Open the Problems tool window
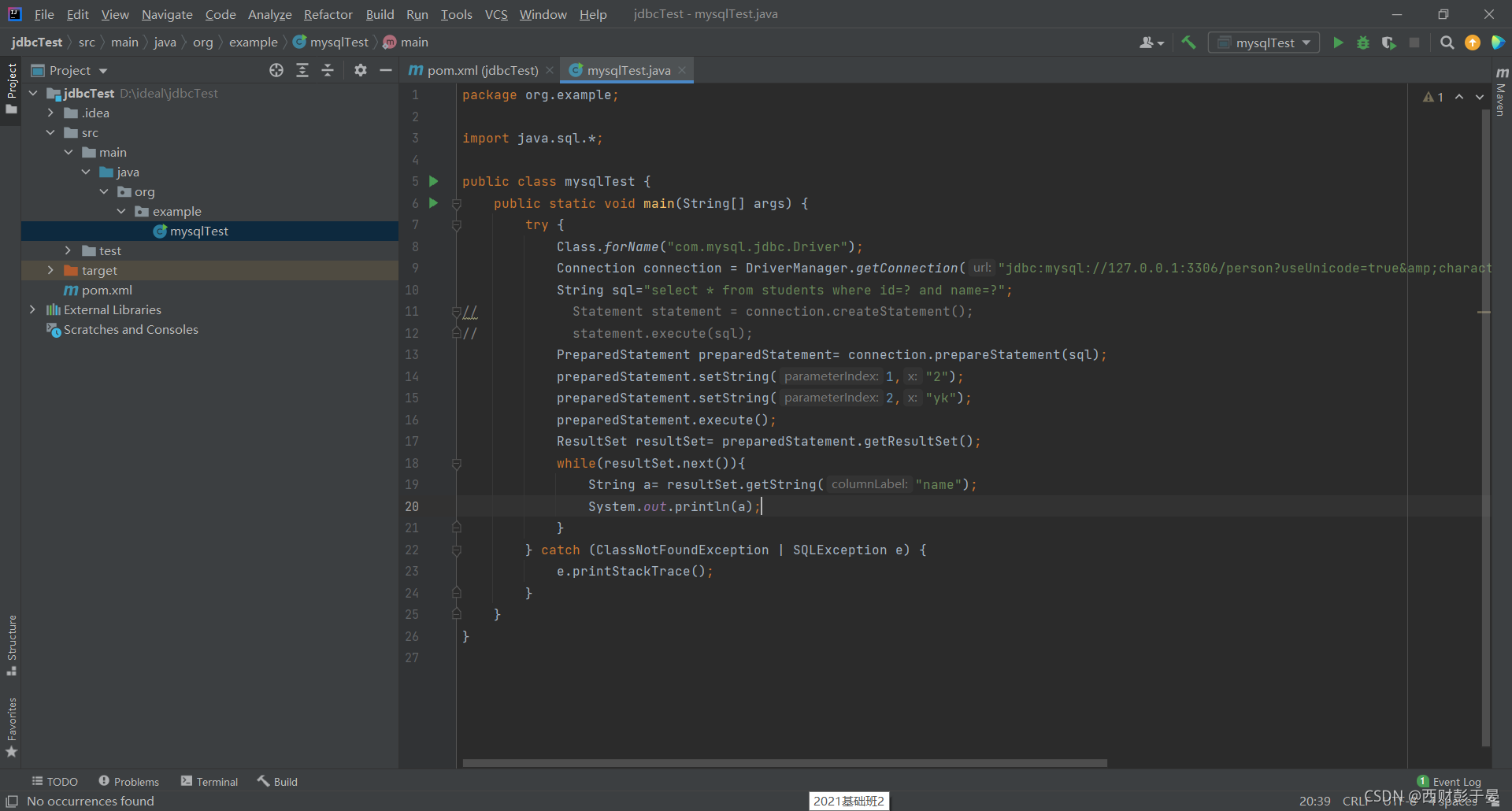 click(128, 781)
